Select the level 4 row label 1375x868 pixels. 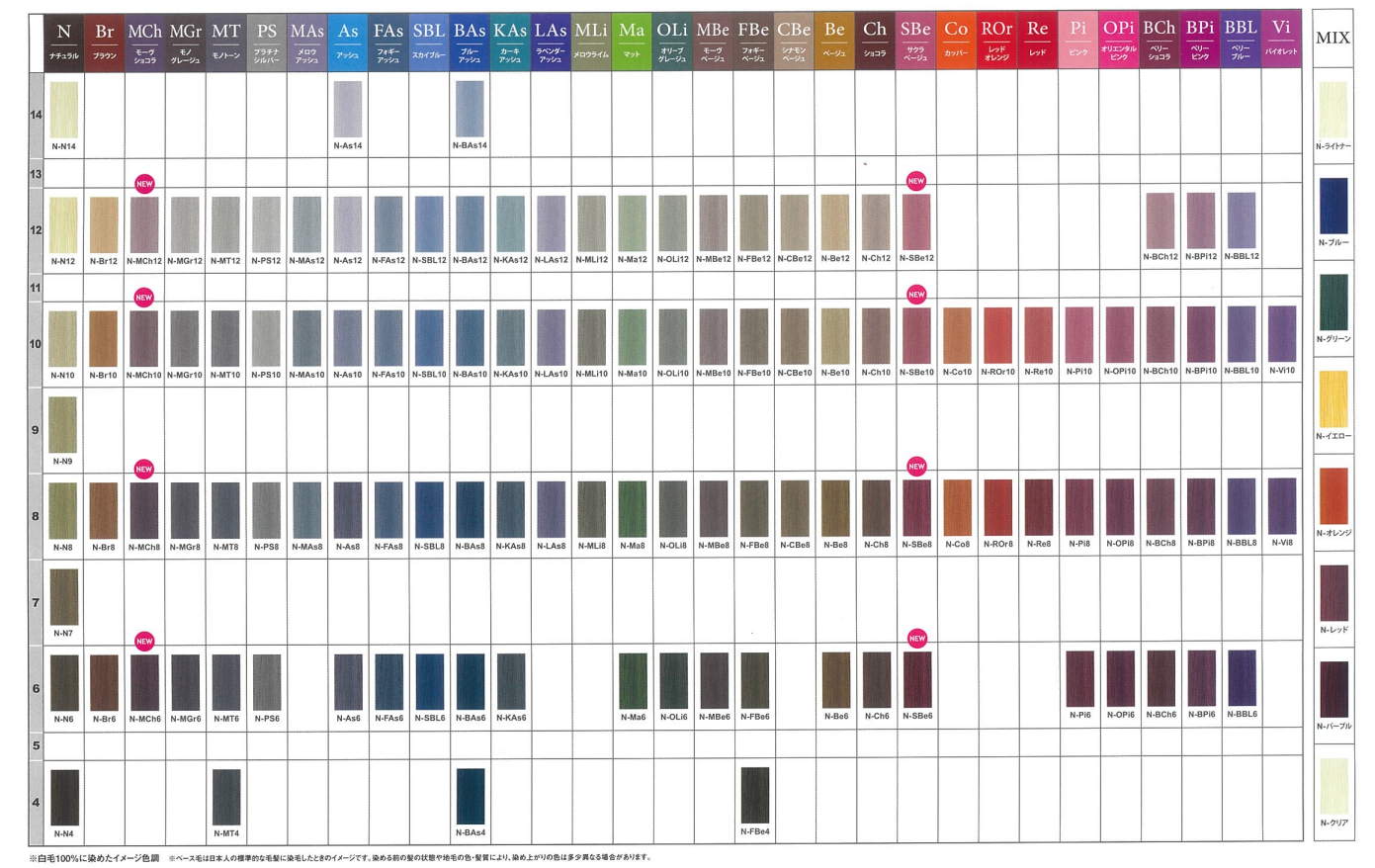(36, 802)
